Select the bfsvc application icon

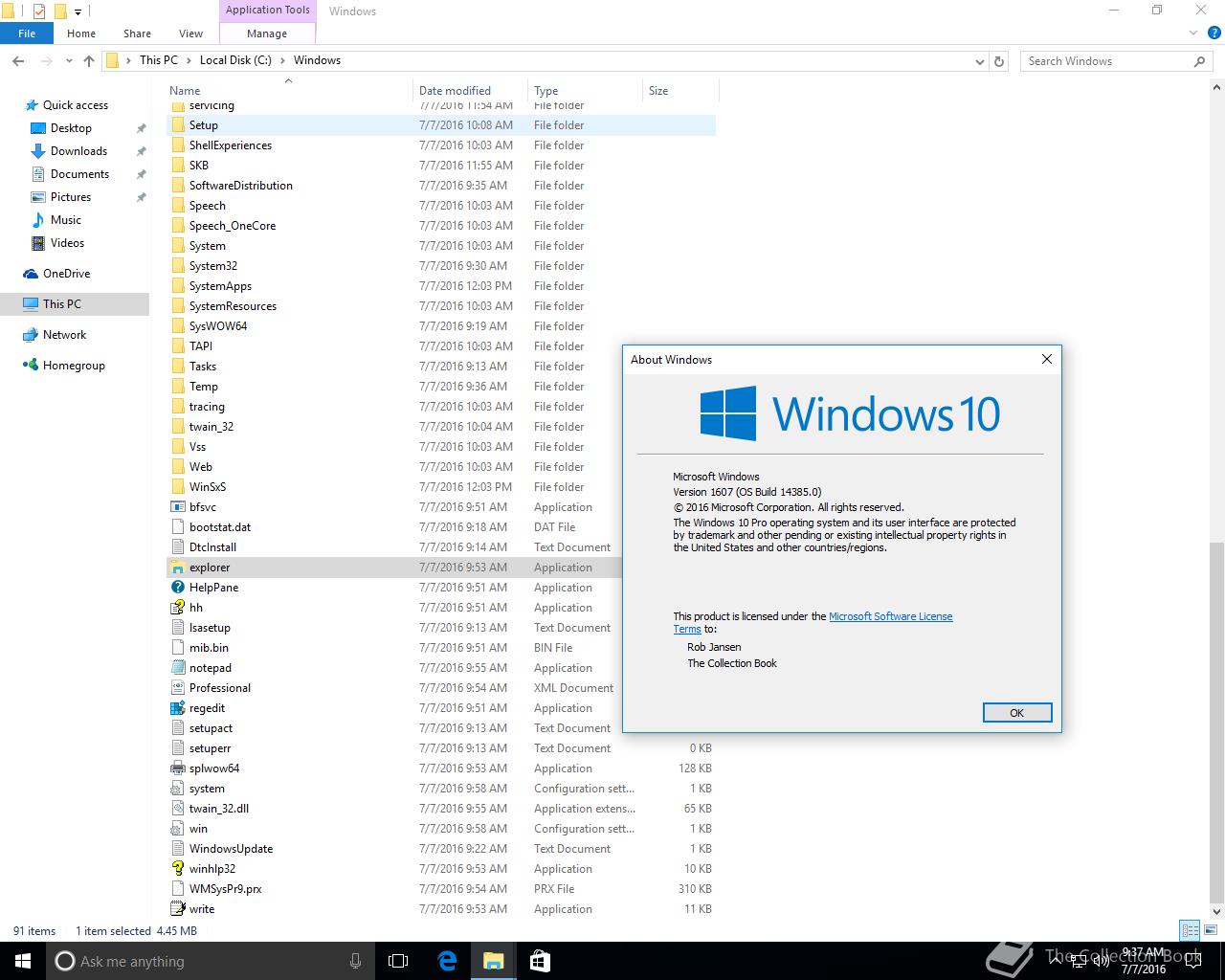[177, 507]
